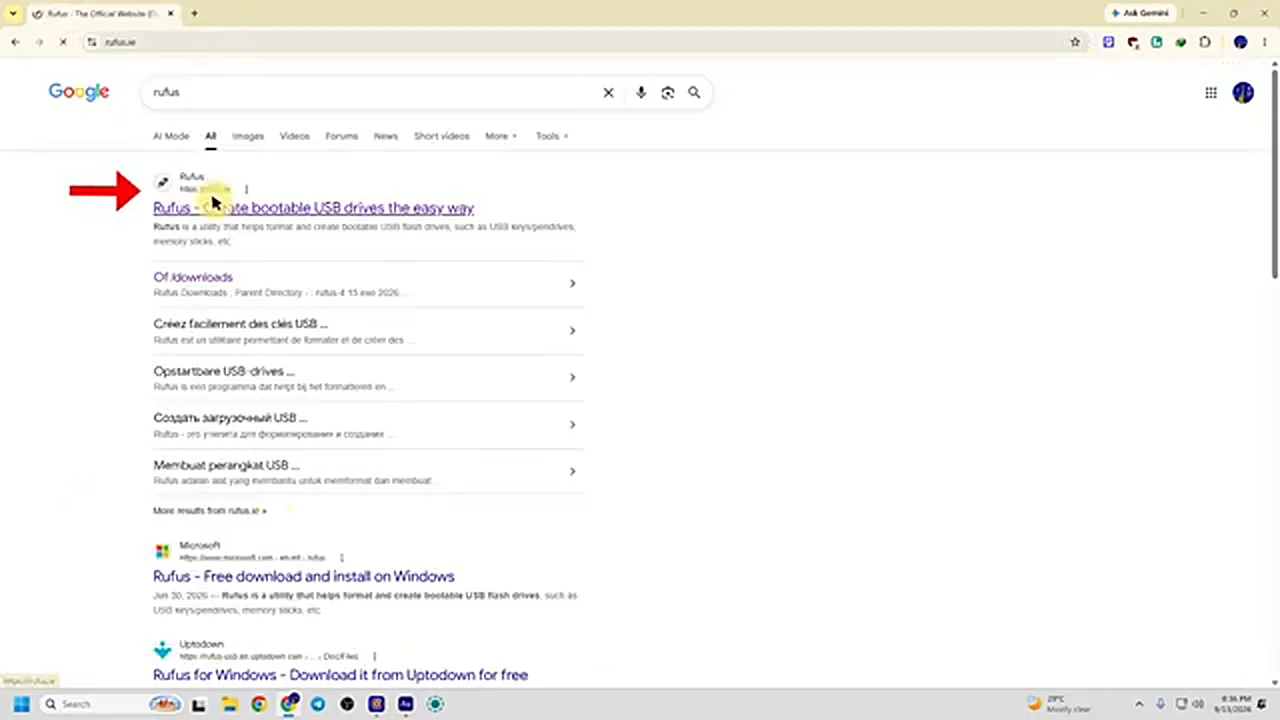
Task: Open Chrome's three-dot menu
Action: (1264, 42)
